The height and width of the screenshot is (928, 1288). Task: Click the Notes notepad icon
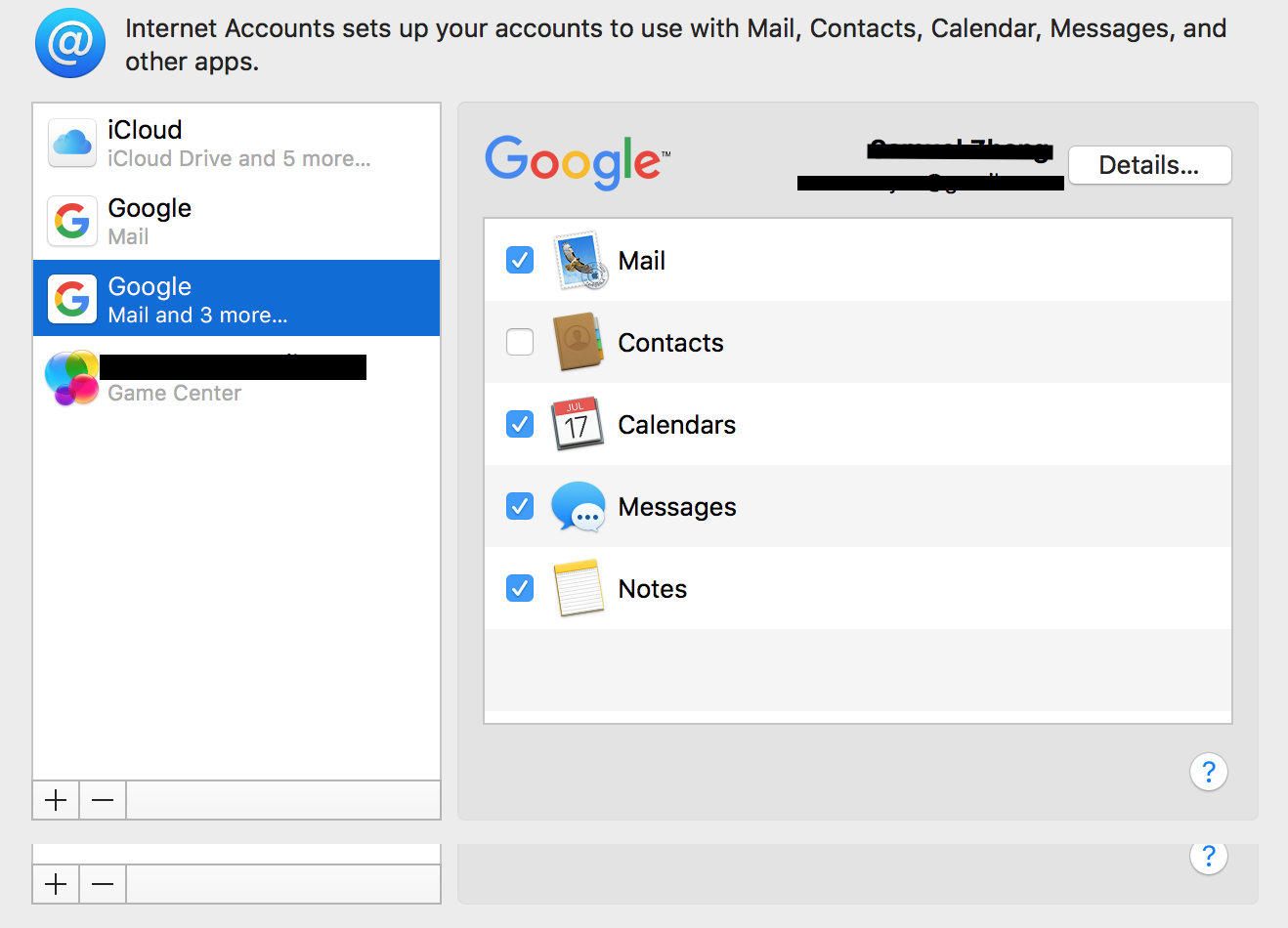tap(579, 588)
